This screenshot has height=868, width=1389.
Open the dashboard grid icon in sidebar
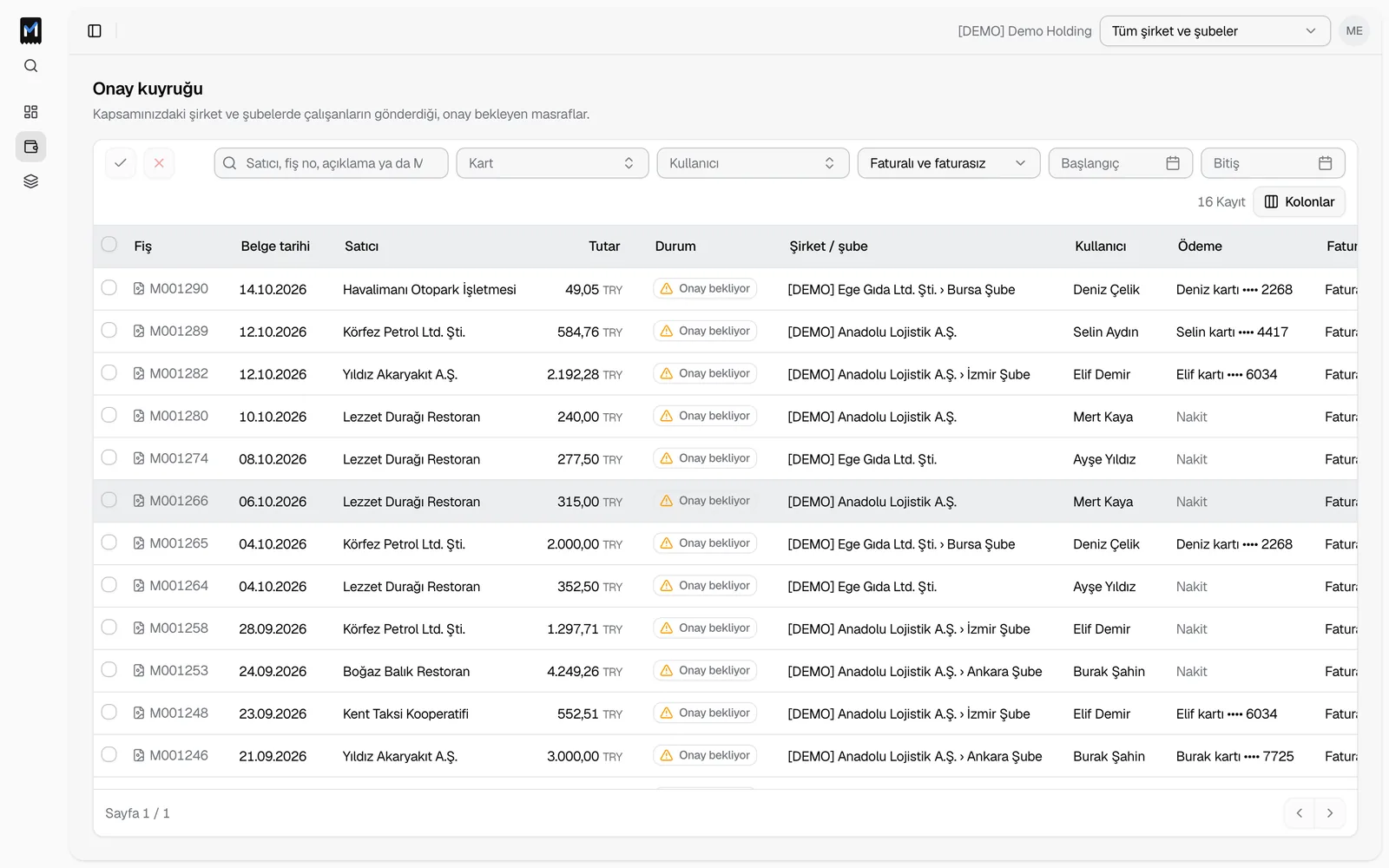coord(30,112)
